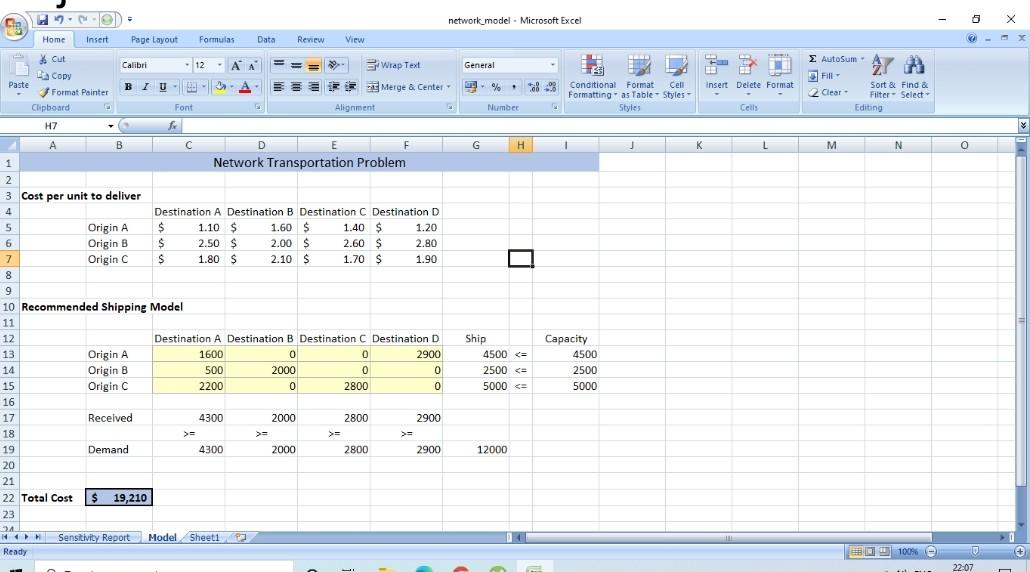The image size is (1030, 572).
Task: Increase decimal places
Action: click(534, 87)
